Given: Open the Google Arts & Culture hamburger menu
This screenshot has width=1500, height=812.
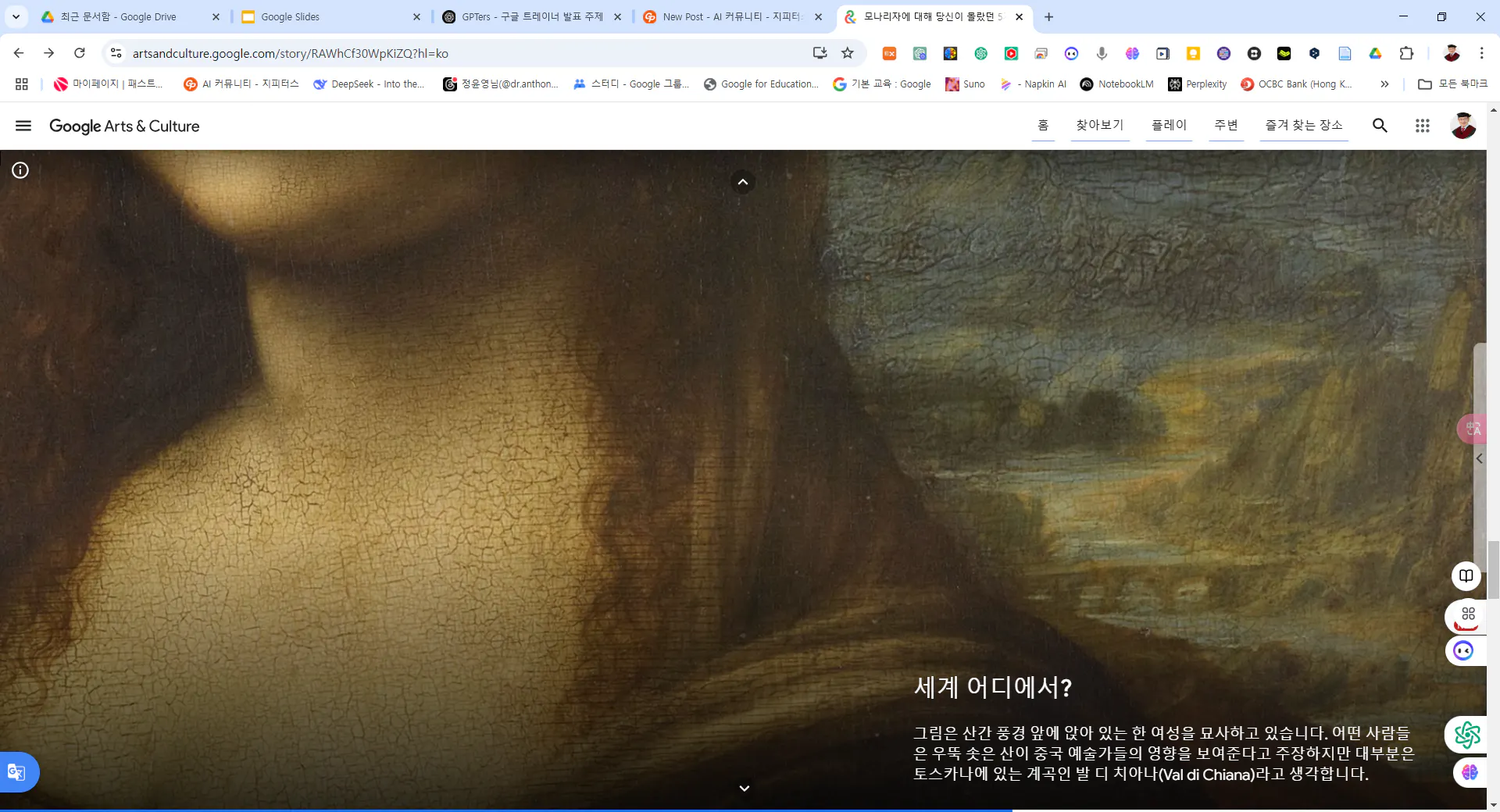Looking at the screenshot, I should click(x=23, y=126).
